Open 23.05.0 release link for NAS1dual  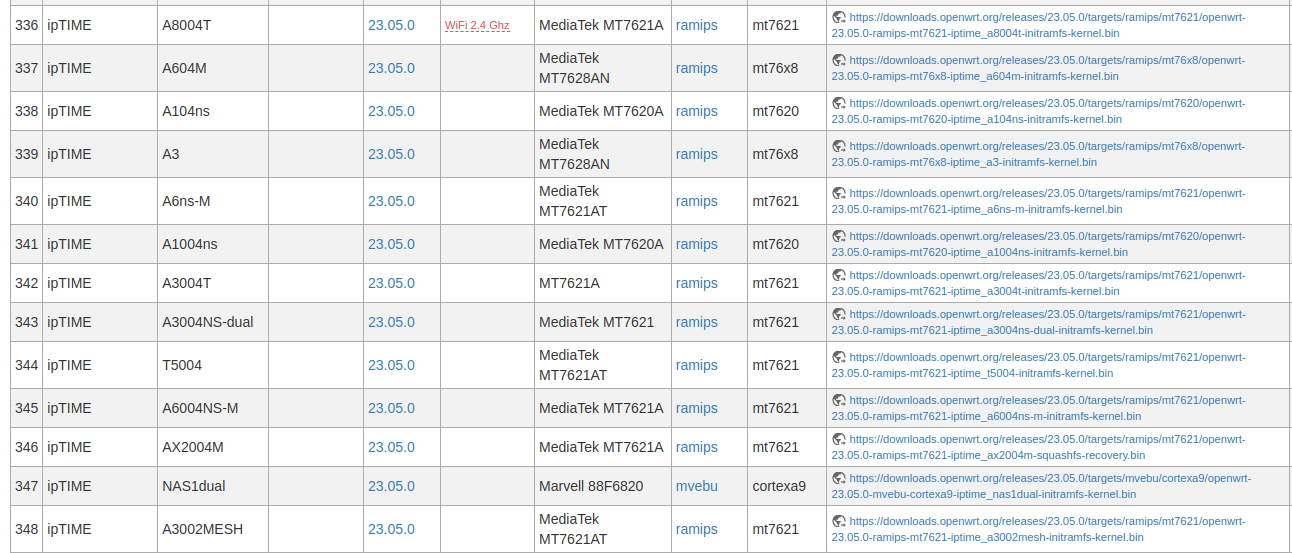coord(391,486)
